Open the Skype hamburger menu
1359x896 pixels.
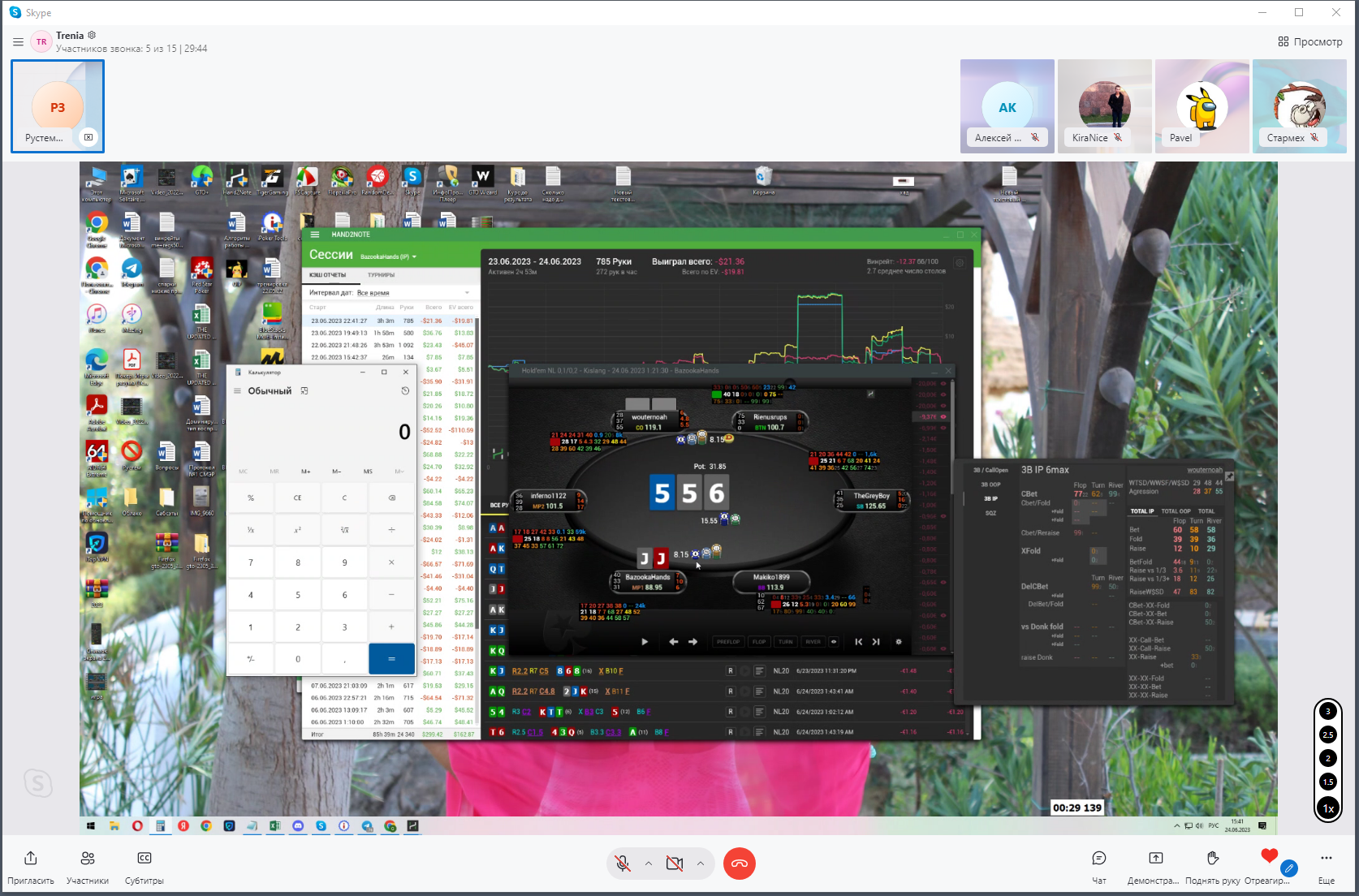pyautogui.click(x=18, y=42)
